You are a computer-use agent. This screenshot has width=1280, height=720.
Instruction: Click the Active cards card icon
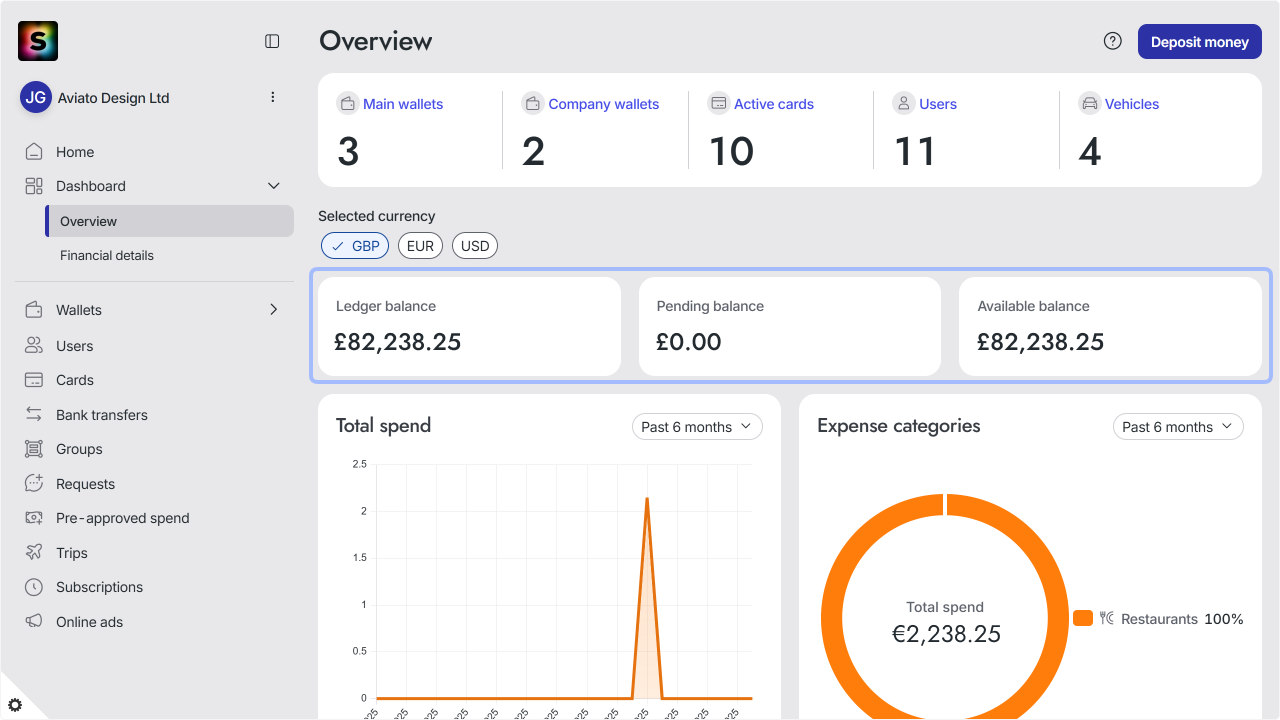pos(718,103)
